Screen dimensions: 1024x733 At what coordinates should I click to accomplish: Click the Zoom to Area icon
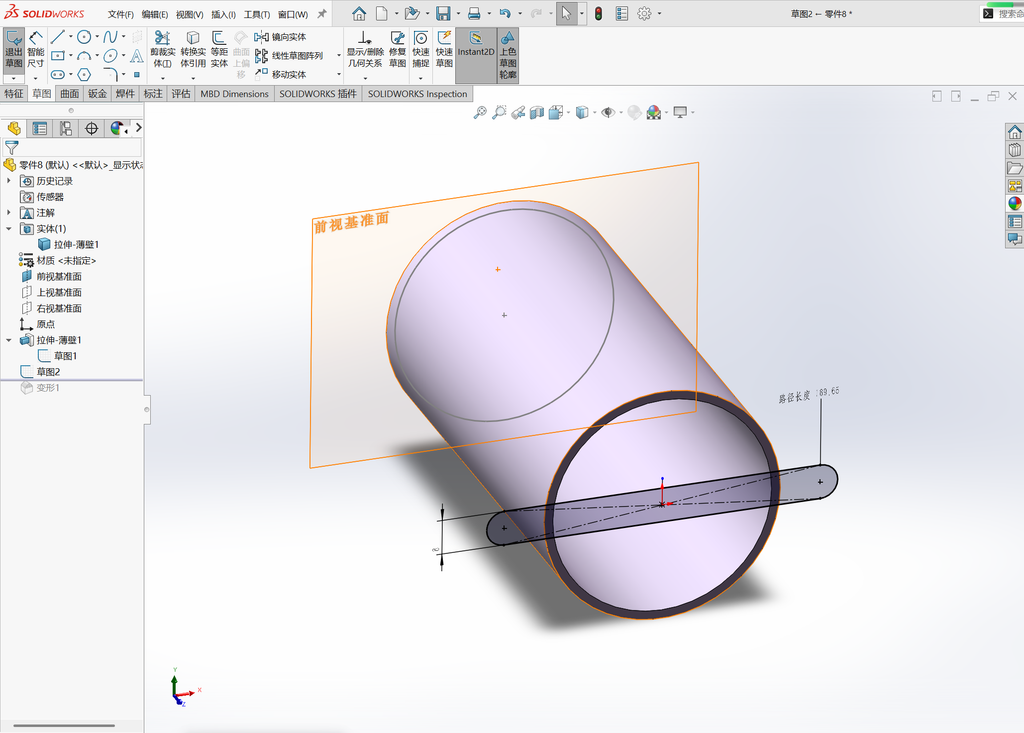coord(499,112)
